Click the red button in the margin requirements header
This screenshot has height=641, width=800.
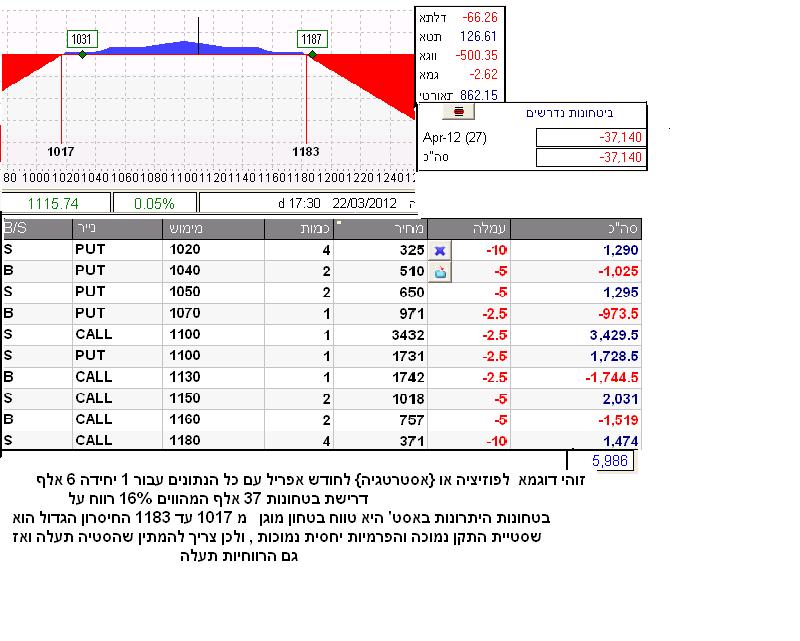[463, 113]
